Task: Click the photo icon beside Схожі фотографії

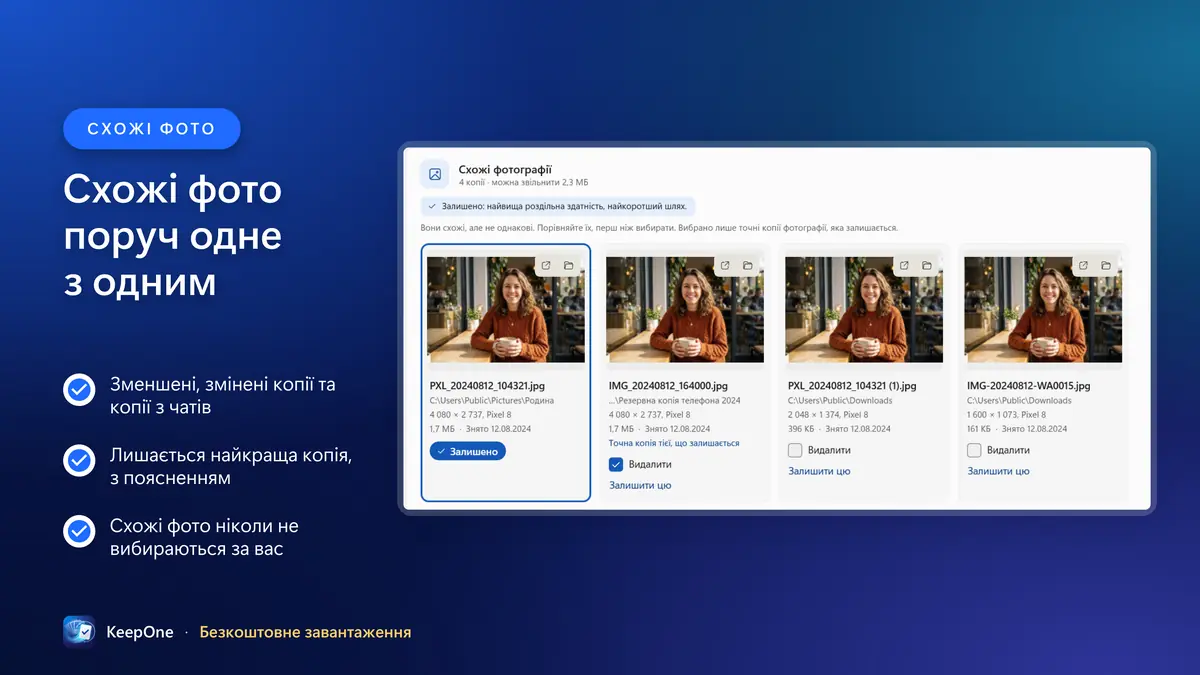Action: tap(435, 174)
